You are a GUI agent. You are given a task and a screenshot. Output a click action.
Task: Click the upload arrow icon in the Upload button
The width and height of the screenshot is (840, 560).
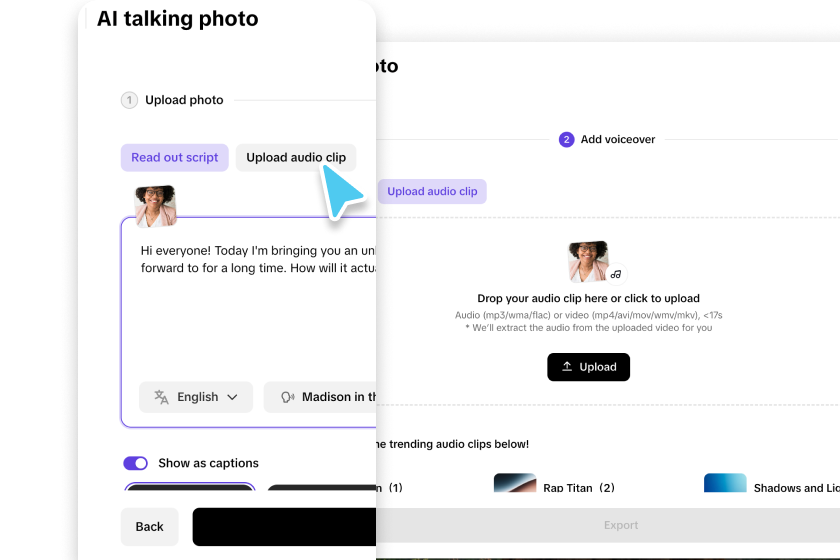point(567,367)
